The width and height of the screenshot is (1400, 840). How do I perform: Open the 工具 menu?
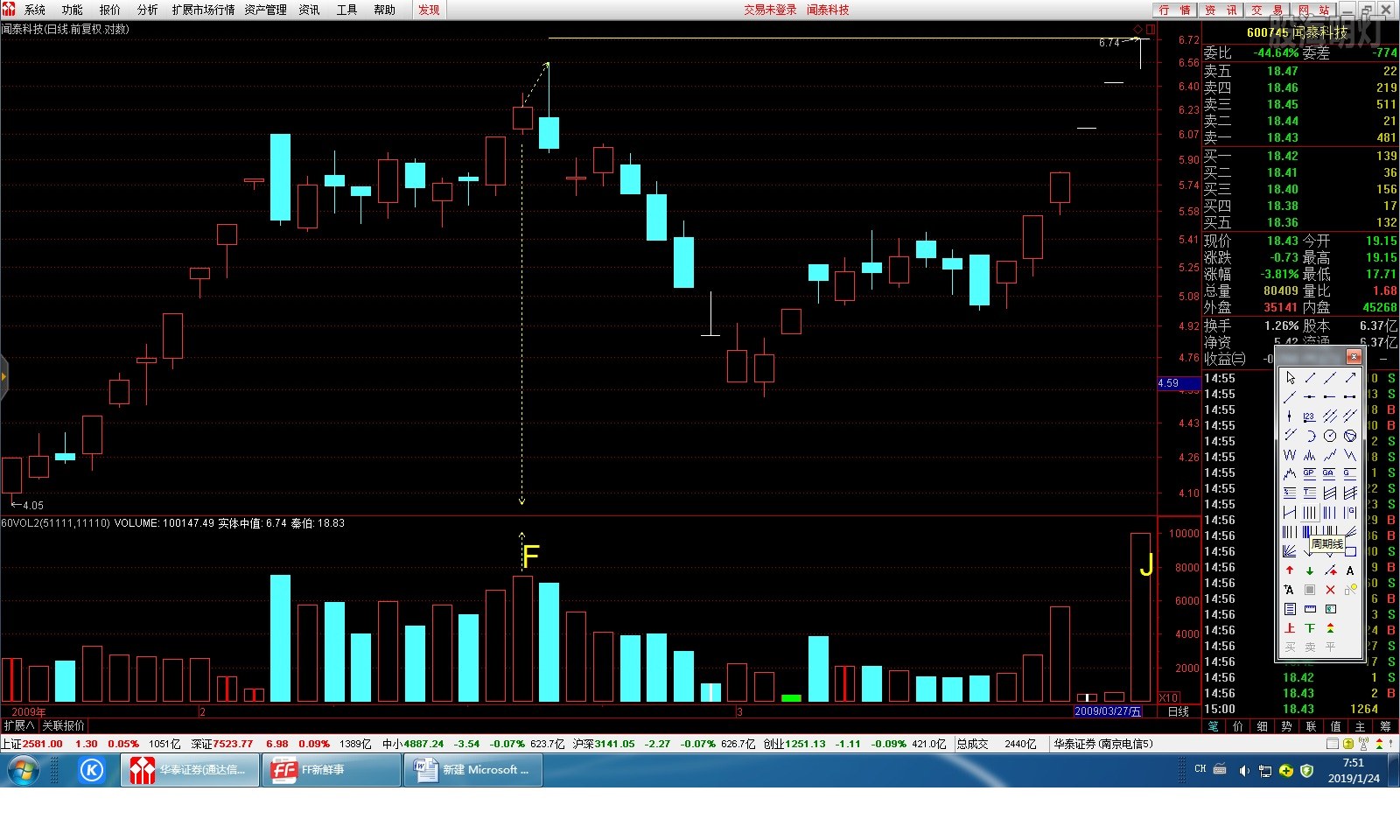346,10
